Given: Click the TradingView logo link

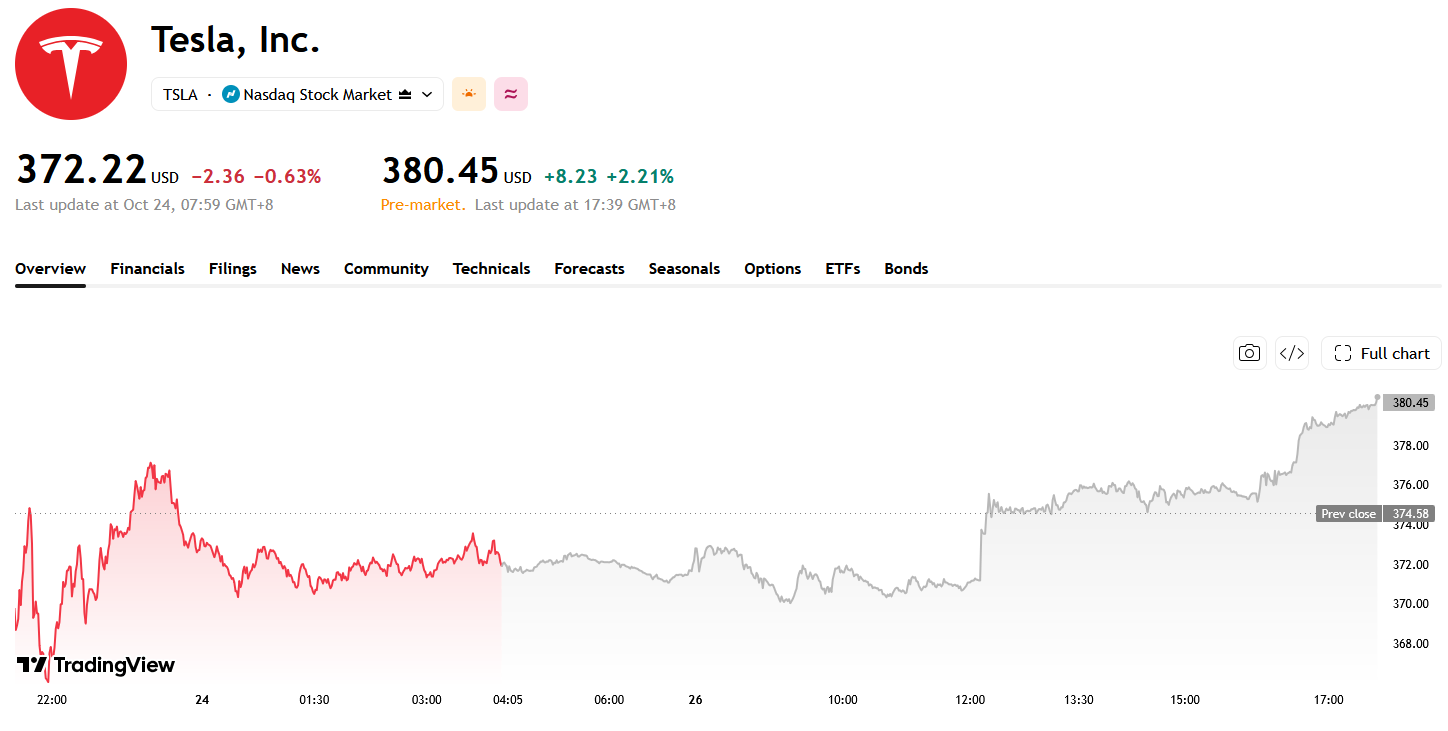Looking at the screenshot, I should (96, 665).
